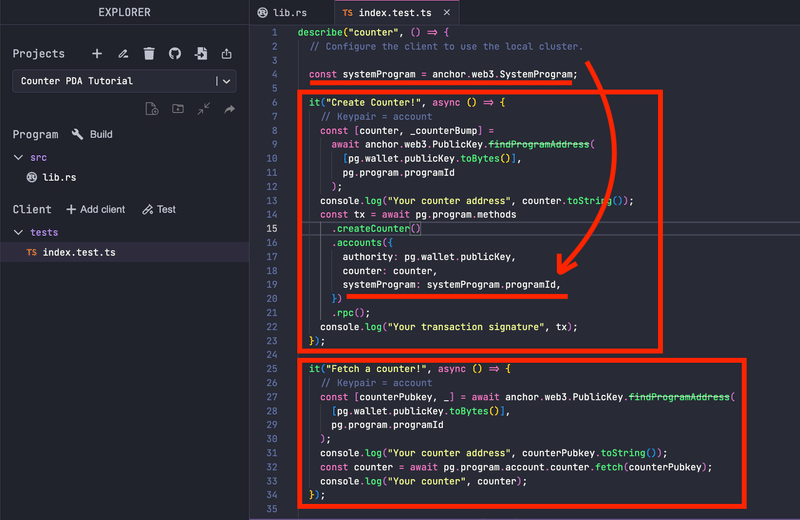Click the Projects section label
This screenshot has height=520, width=800.
(38, 54)
